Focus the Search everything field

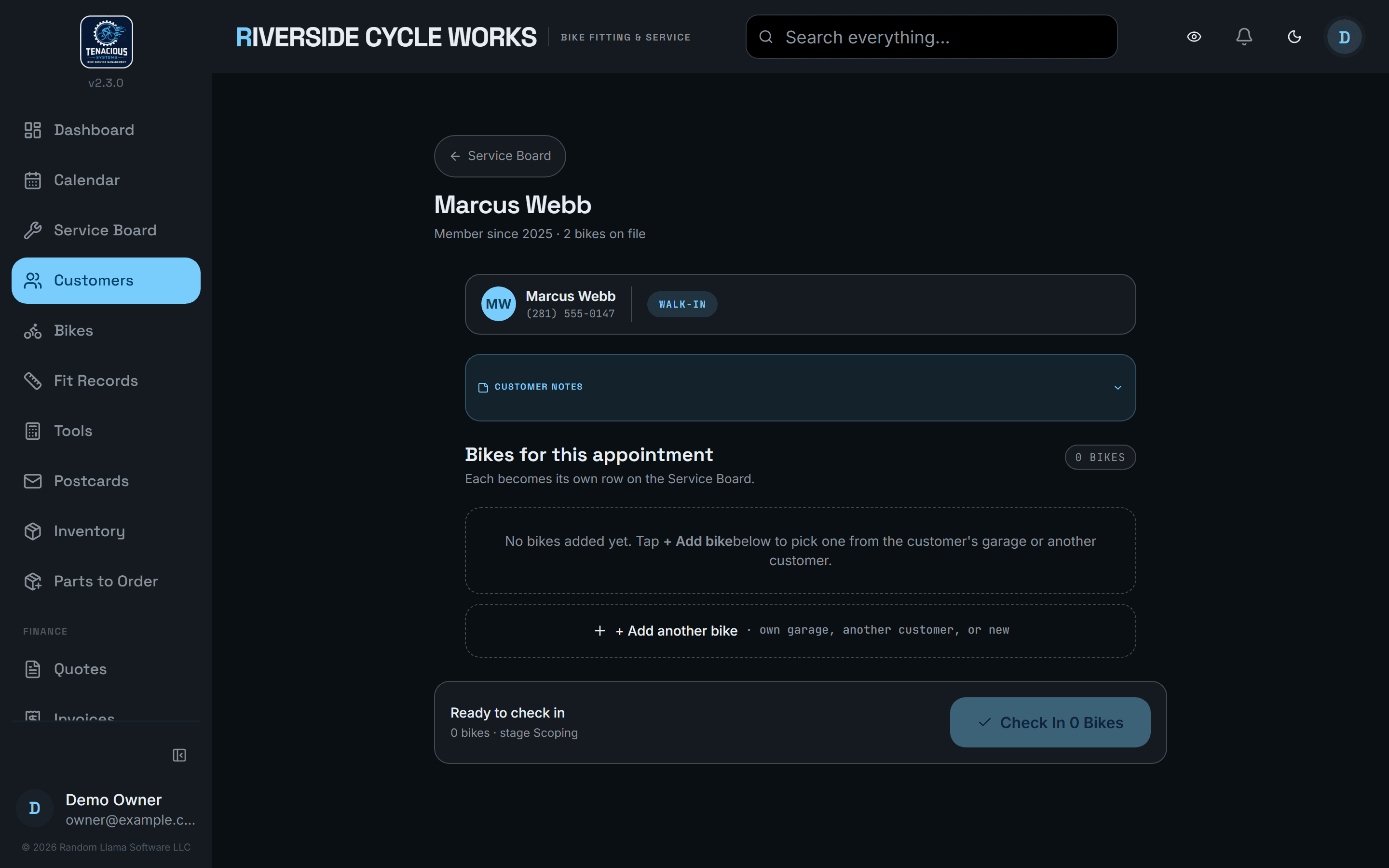coord(931,37)
